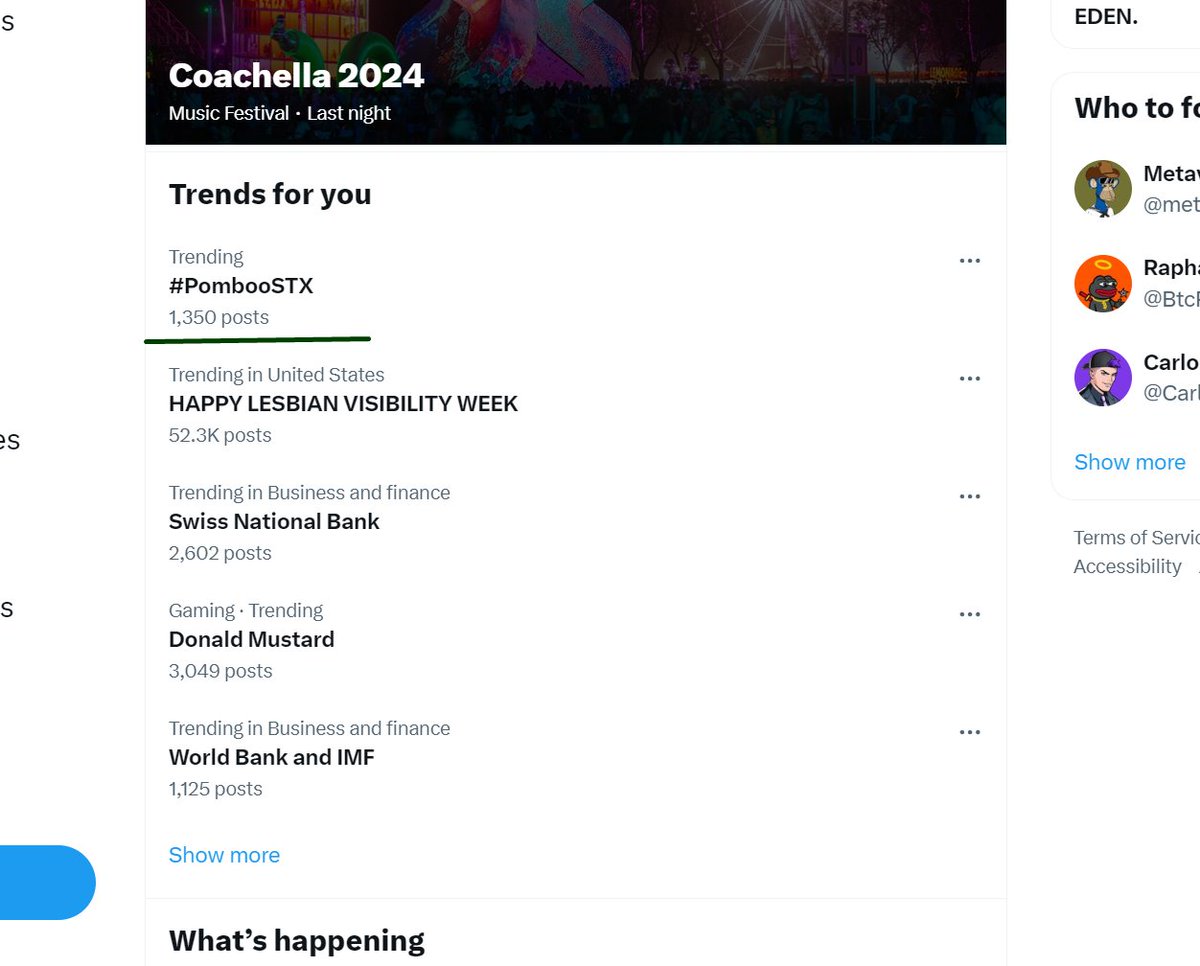1200x966 pixels.
Task: Click the '3,049 posts' count text
Action: point(221,671)
